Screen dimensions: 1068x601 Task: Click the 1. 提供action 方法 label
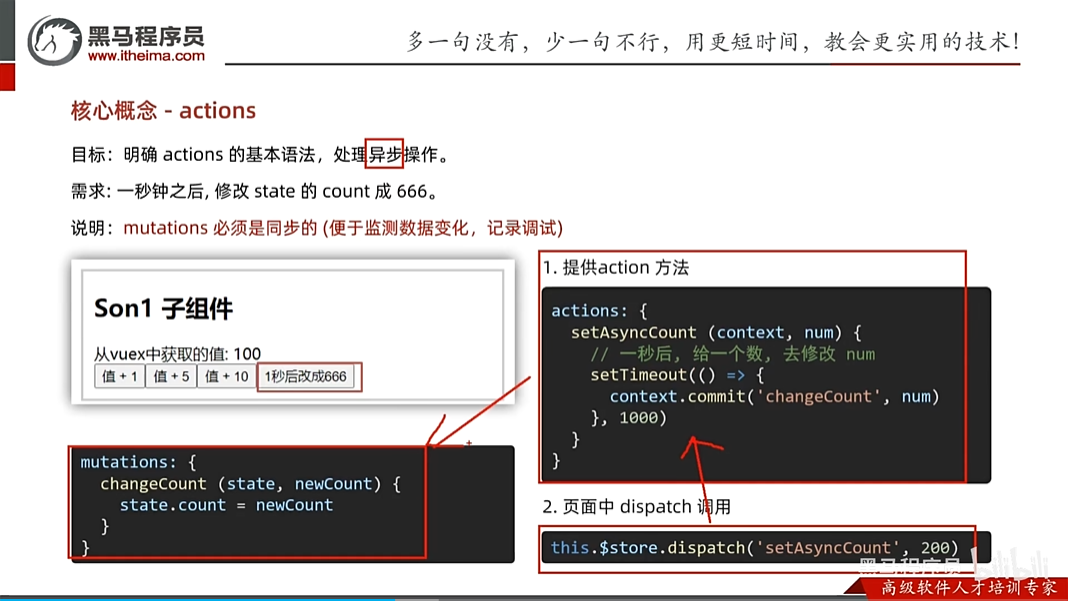(x=616, y=268)
